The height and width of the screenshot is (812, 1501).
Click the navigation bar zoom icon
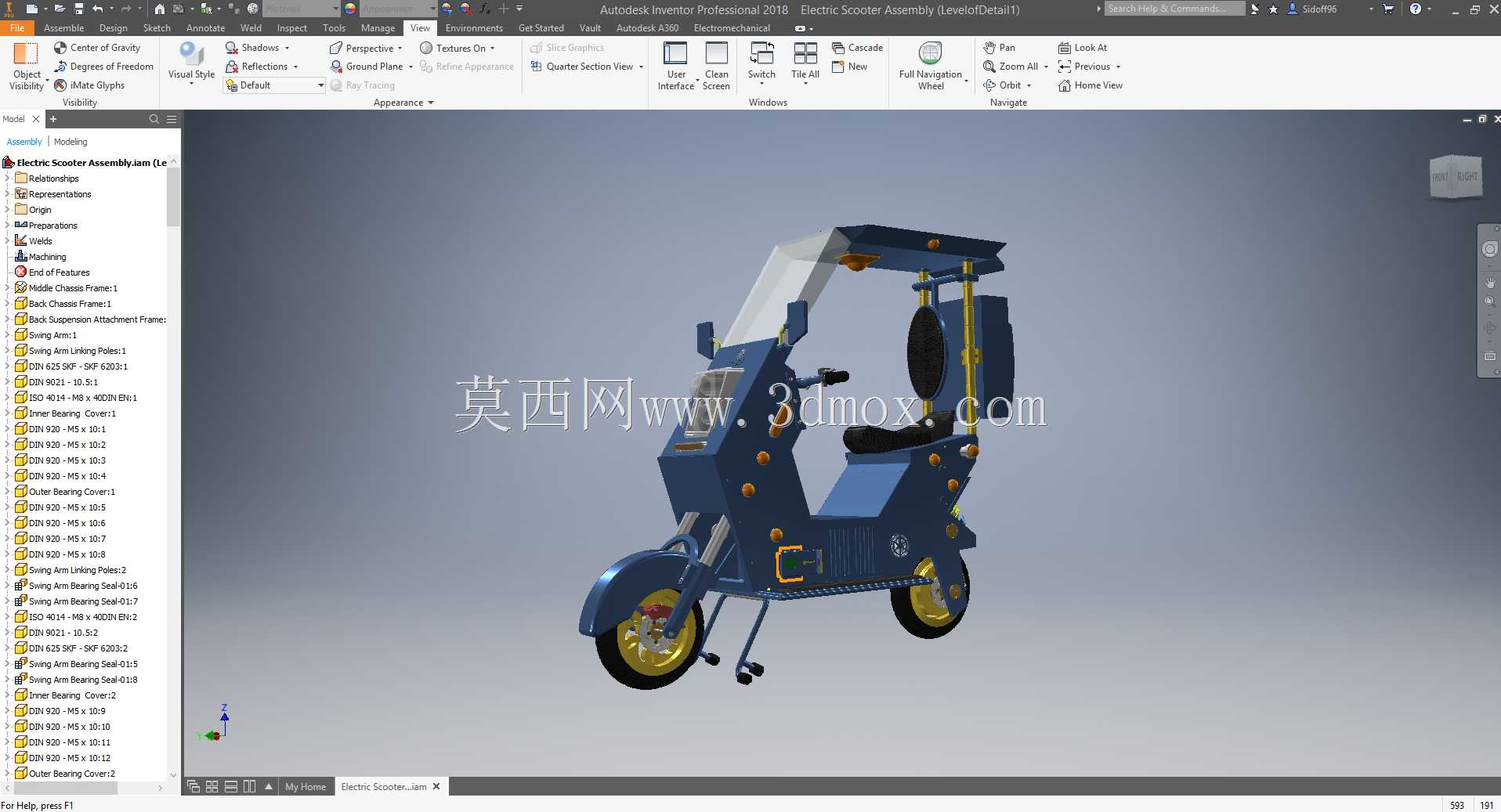[x=1489, y=301]
